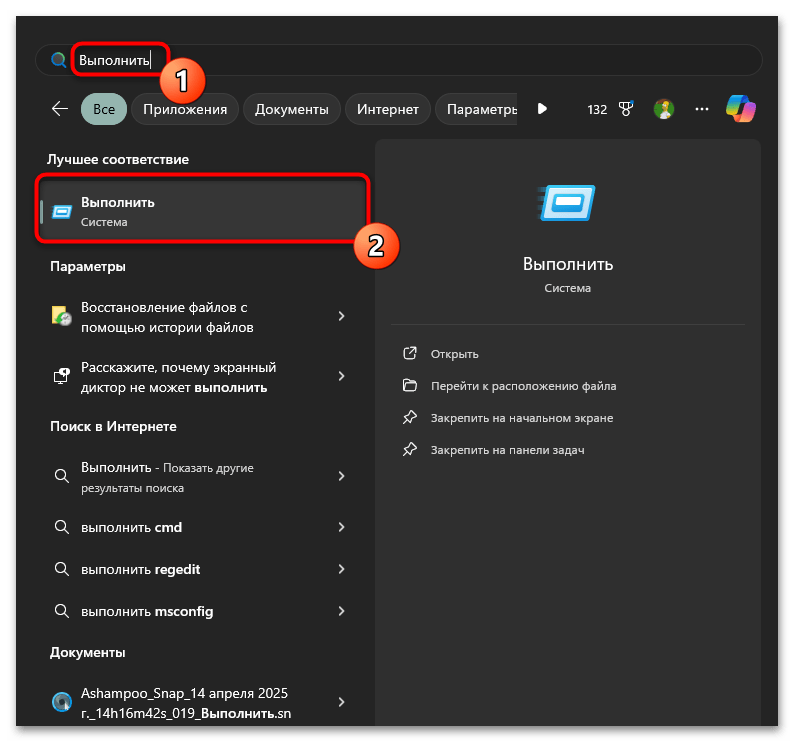
Task: Click the magnifier icon beside выполнить msconfig
Action: (x=62, y=611)
